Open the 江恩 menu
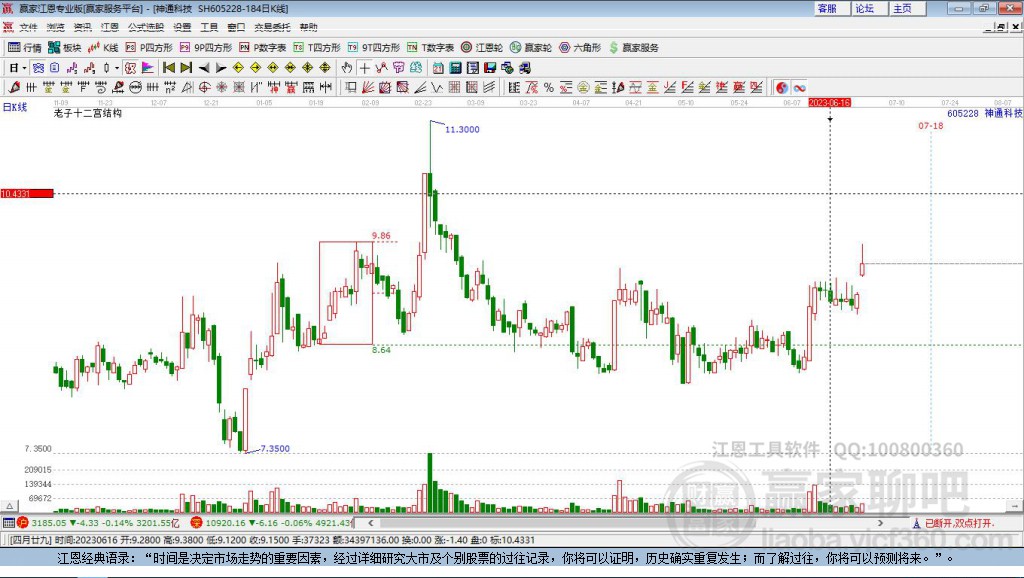 (110, 27)
